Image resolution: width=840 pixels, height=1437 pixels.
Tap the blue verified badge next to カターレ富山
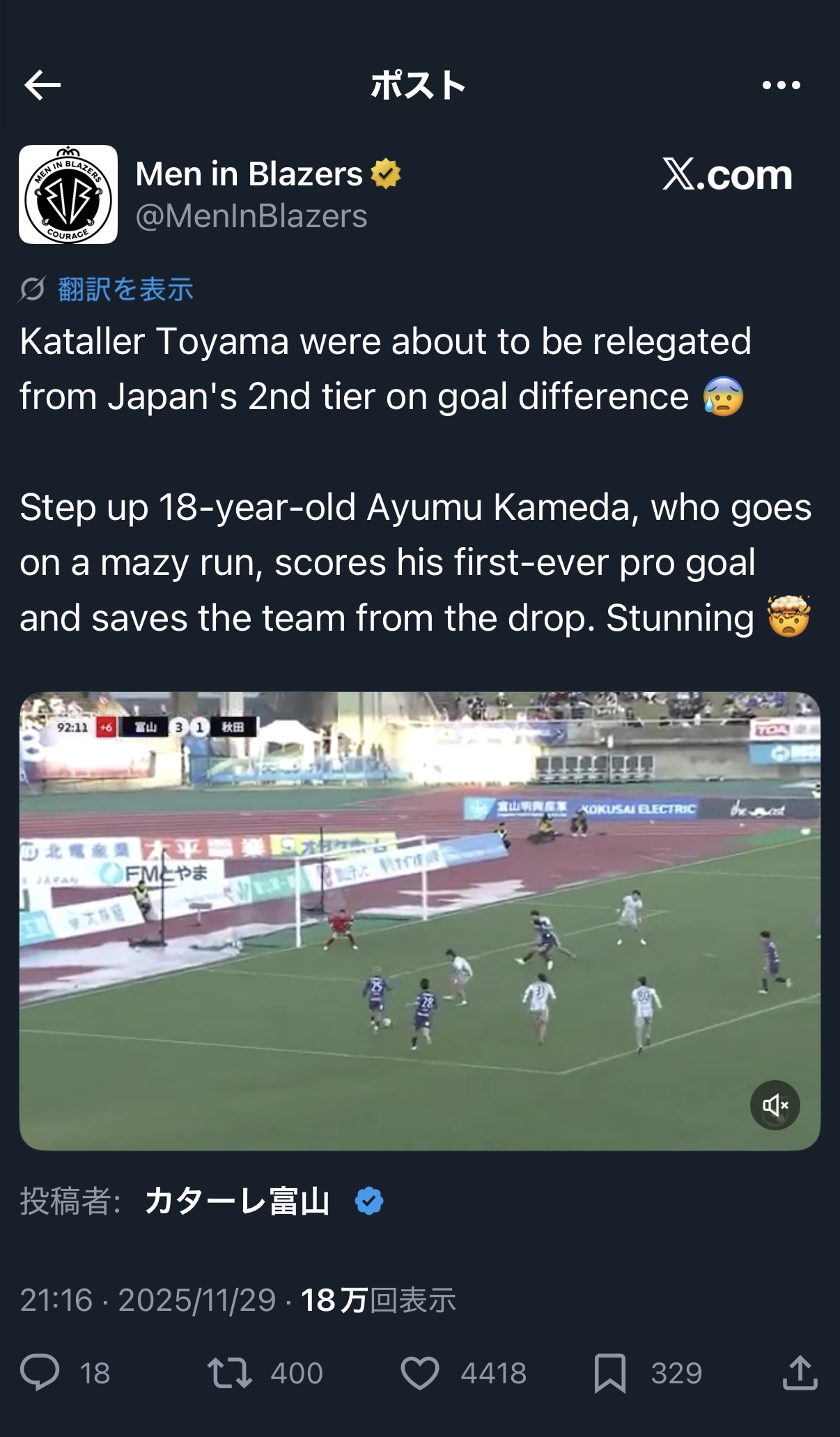click(x=368, y=1201)
